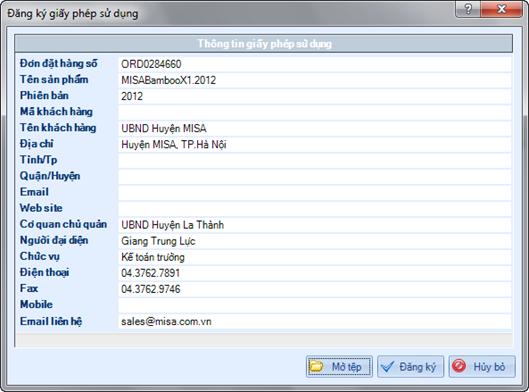Click the Đơn đặt hàng số label
This screenshot has height=392, width=529.
58,63
